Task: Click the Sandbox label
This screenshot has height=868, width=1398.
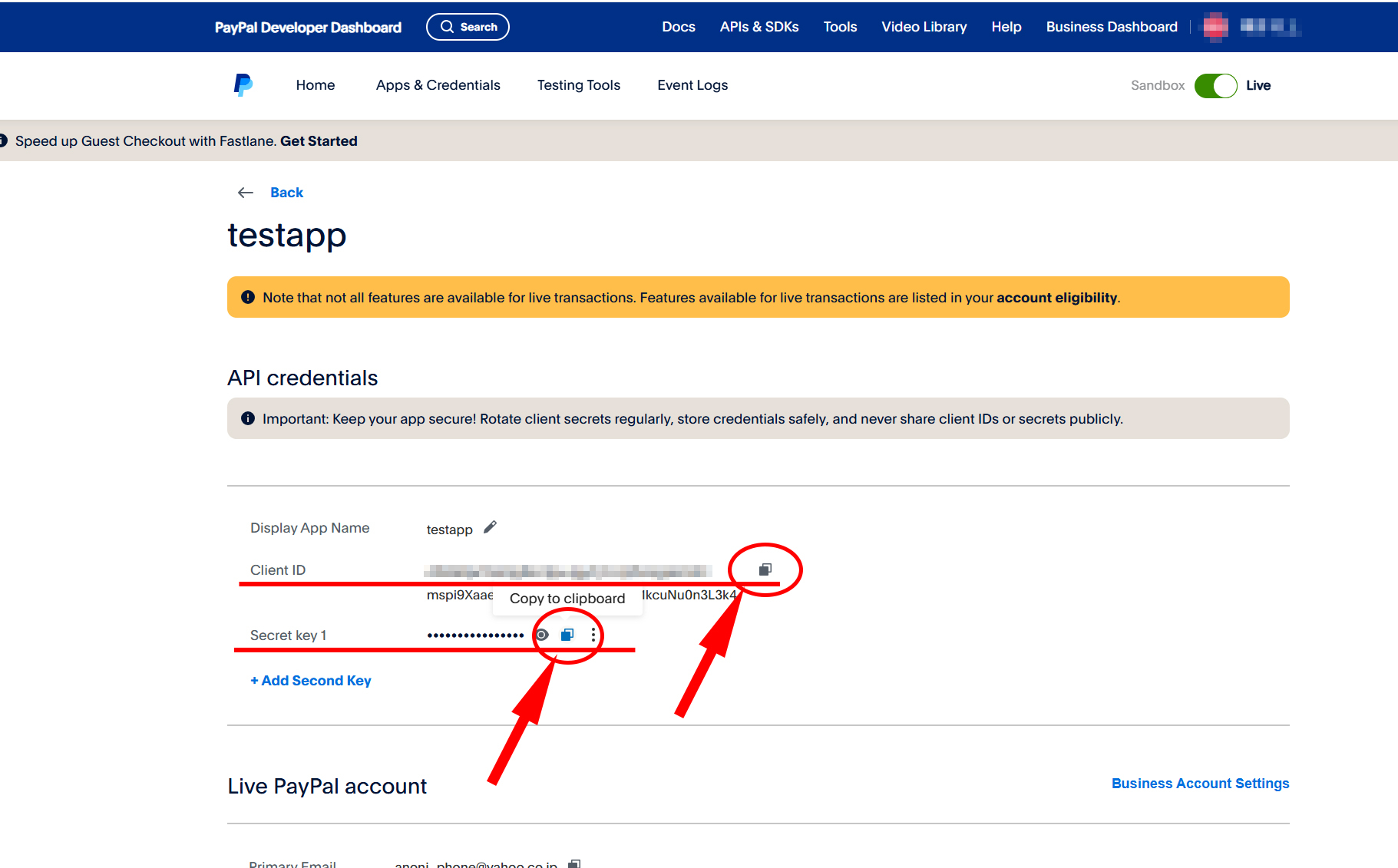Action: pyautogui.click(x=1158, y=85)
